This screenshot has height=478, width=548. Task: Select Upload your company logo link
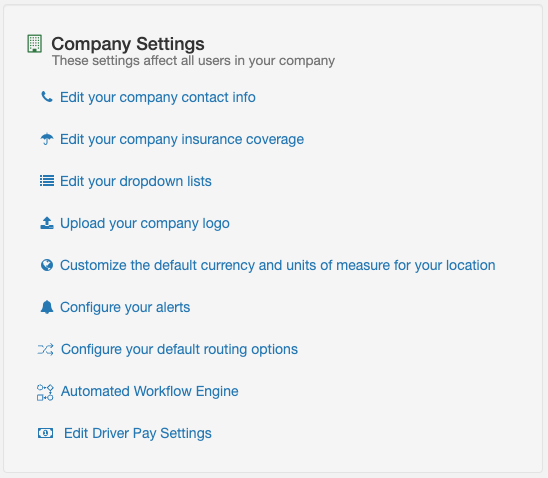coord(145,223)
